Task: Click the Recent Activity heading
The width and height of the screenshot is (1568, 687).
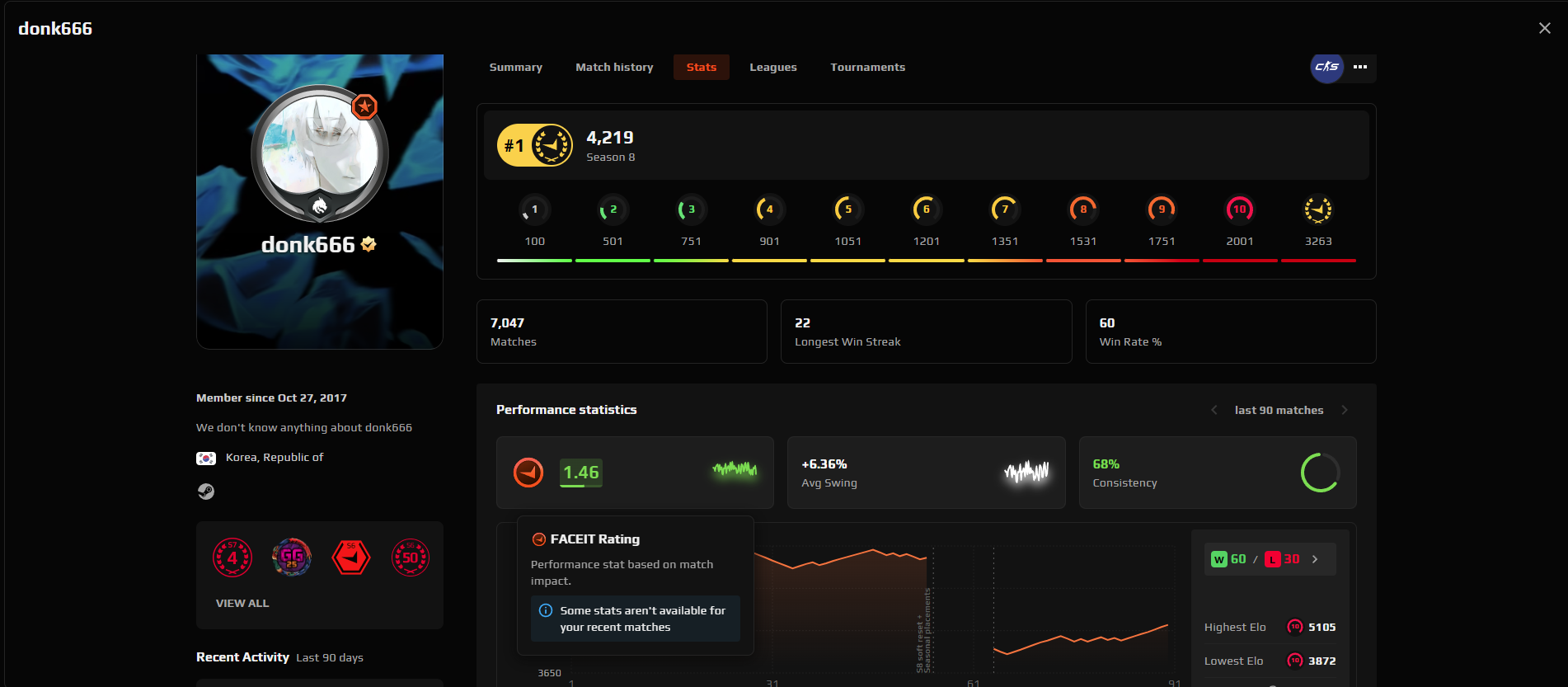Action: [x=242, y=657]
